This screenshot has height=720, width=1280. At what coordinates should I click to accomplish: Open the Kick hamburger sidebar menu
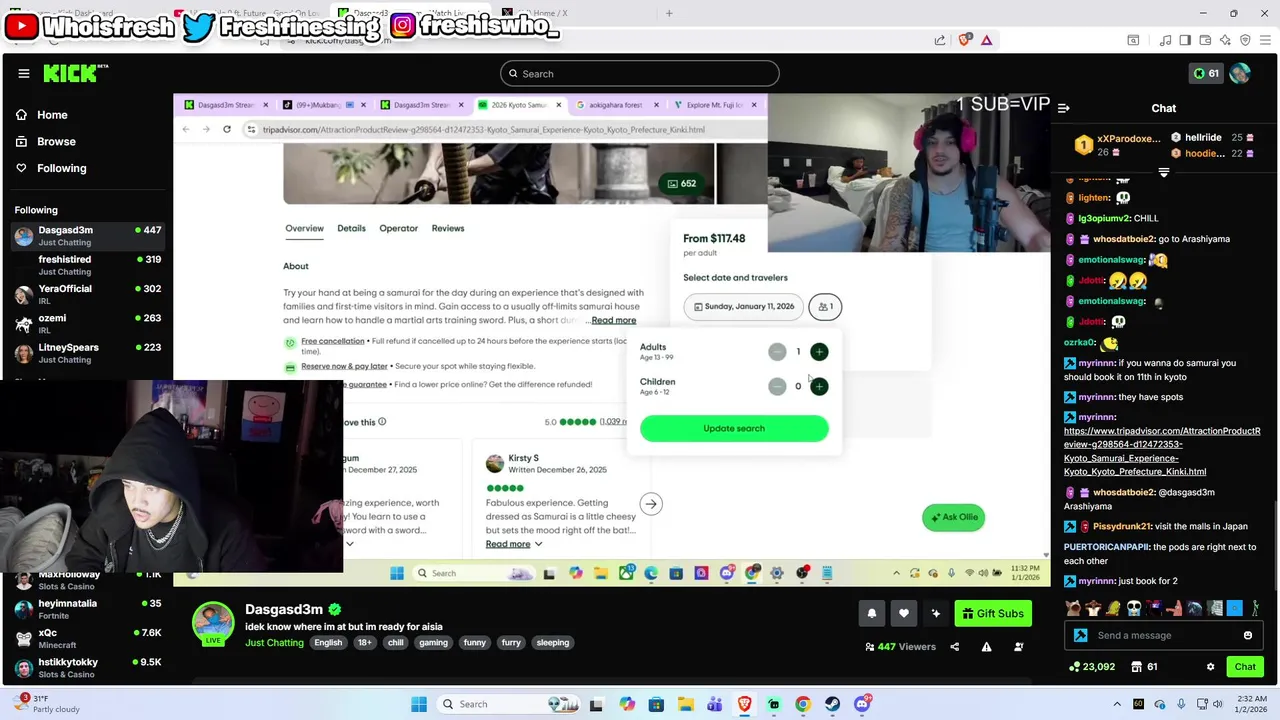point(24,73)
